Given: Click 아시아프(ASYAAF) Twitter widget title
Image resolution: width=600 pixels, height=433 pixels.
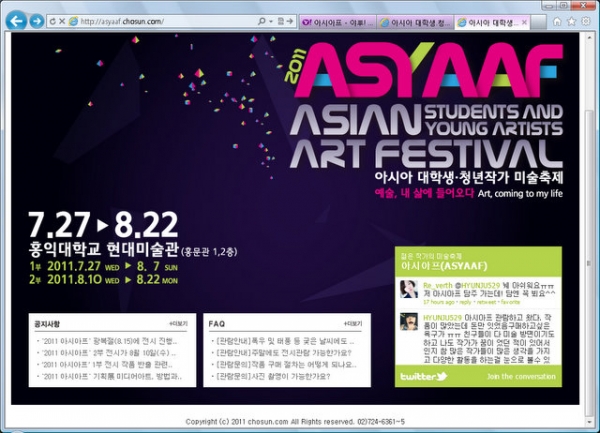Looking at the screenshot, I should tap(444, 265).
